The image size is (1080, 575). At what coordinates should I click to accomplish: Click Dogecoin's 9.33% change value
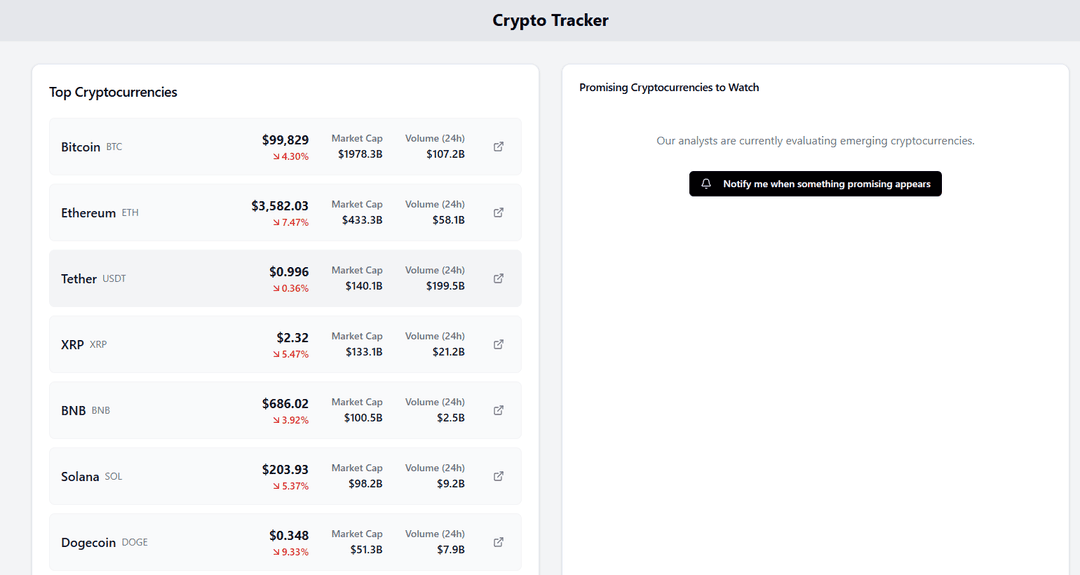(295, 552)
